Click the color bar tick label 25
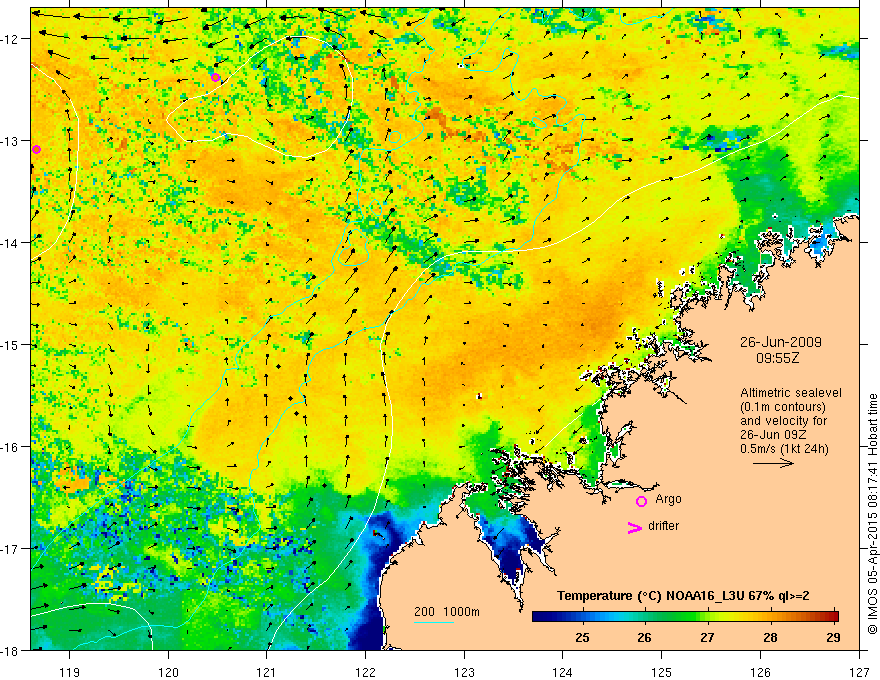 [x=582, y=637]
